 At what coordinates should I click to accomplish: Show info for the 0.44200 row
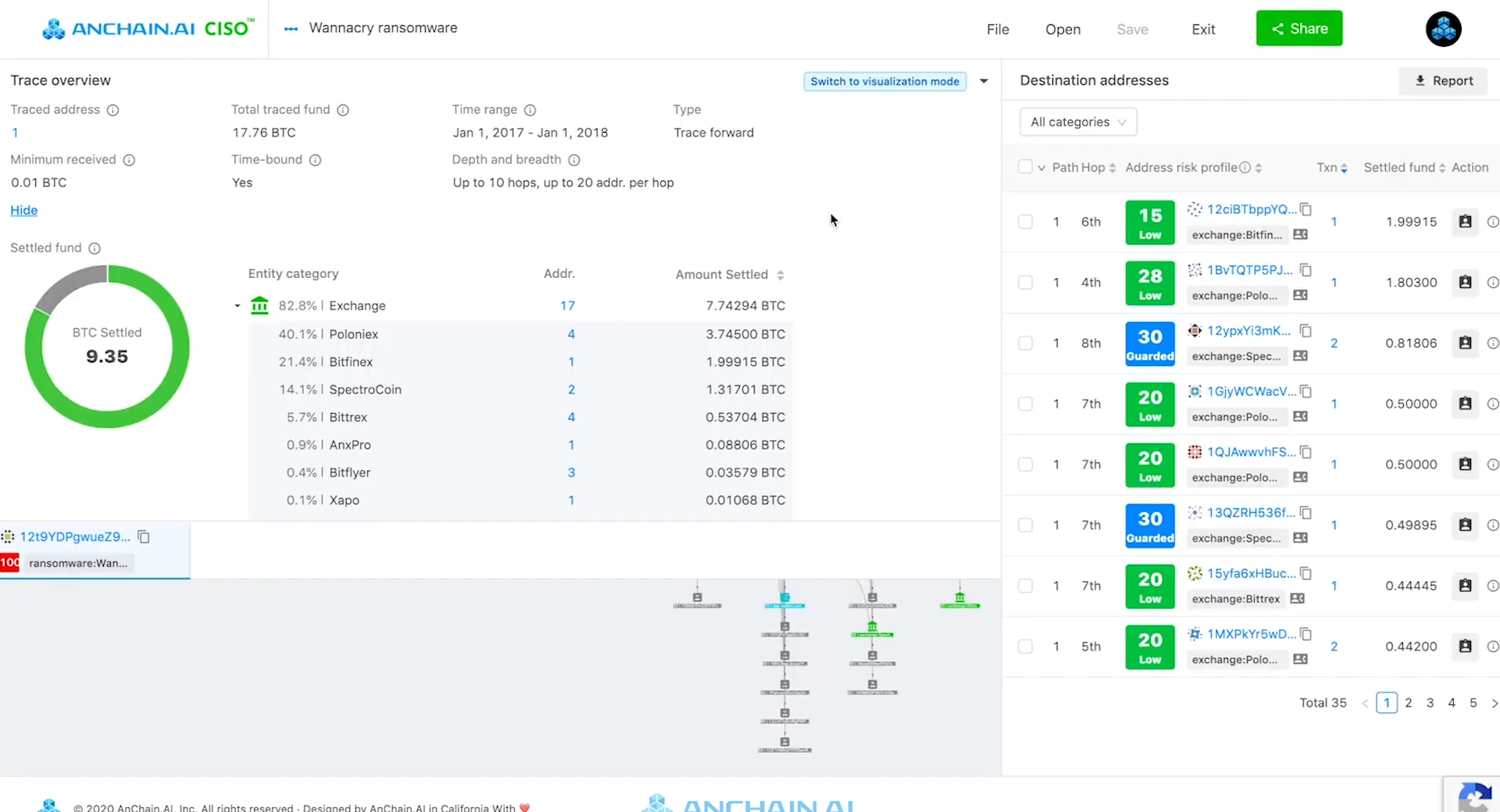coord(1492,646)
